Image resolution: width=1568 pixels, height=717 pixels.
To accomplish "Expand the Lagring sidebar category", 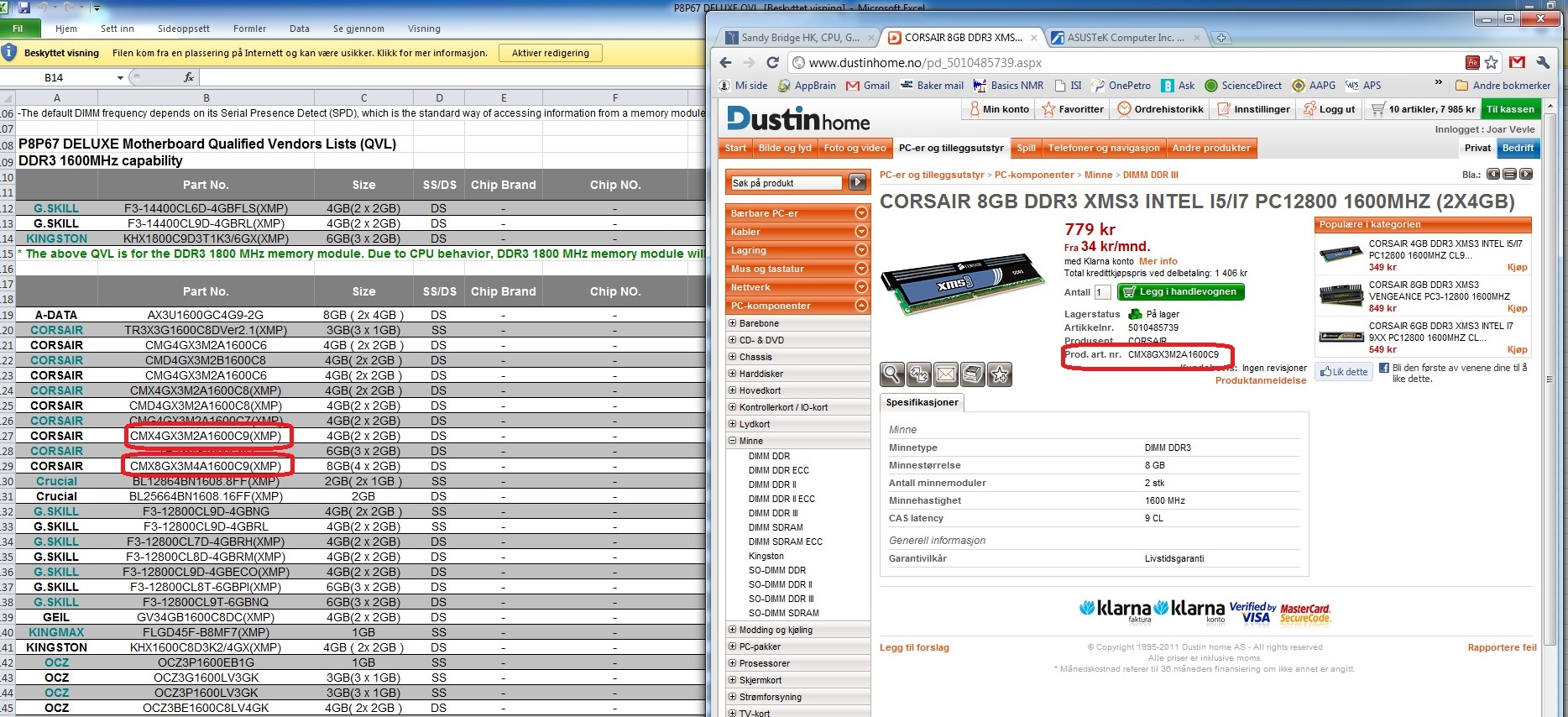I will (x=861, y=250).
